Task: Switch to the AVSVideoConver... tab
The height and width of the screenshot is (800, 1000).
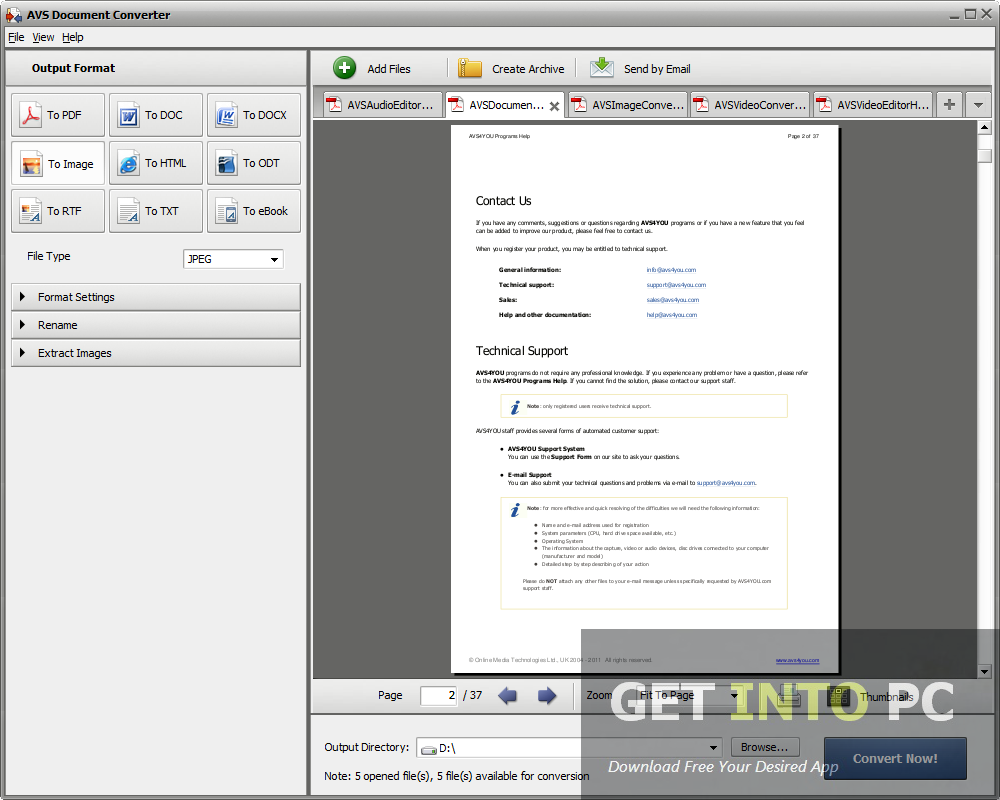Action: point(751,105)
